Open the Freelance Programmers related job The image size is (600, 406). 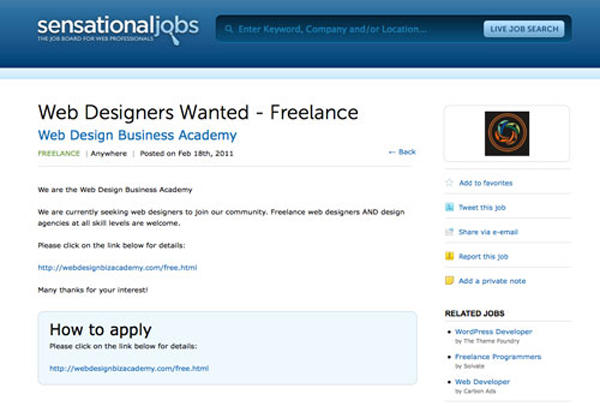pos(498,356)
